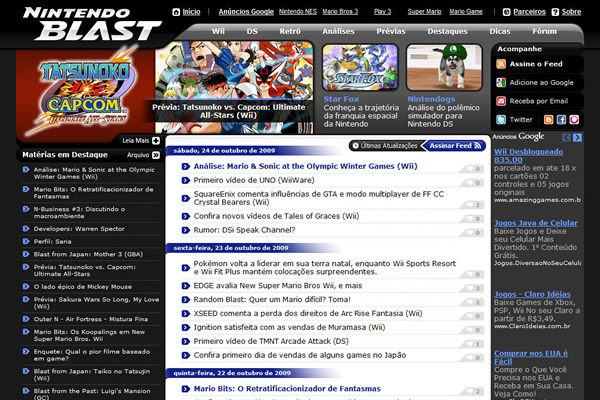
Task: Click the Tatsunoko vs. Capcom banner artwork
Action: [x=234, y=87]
